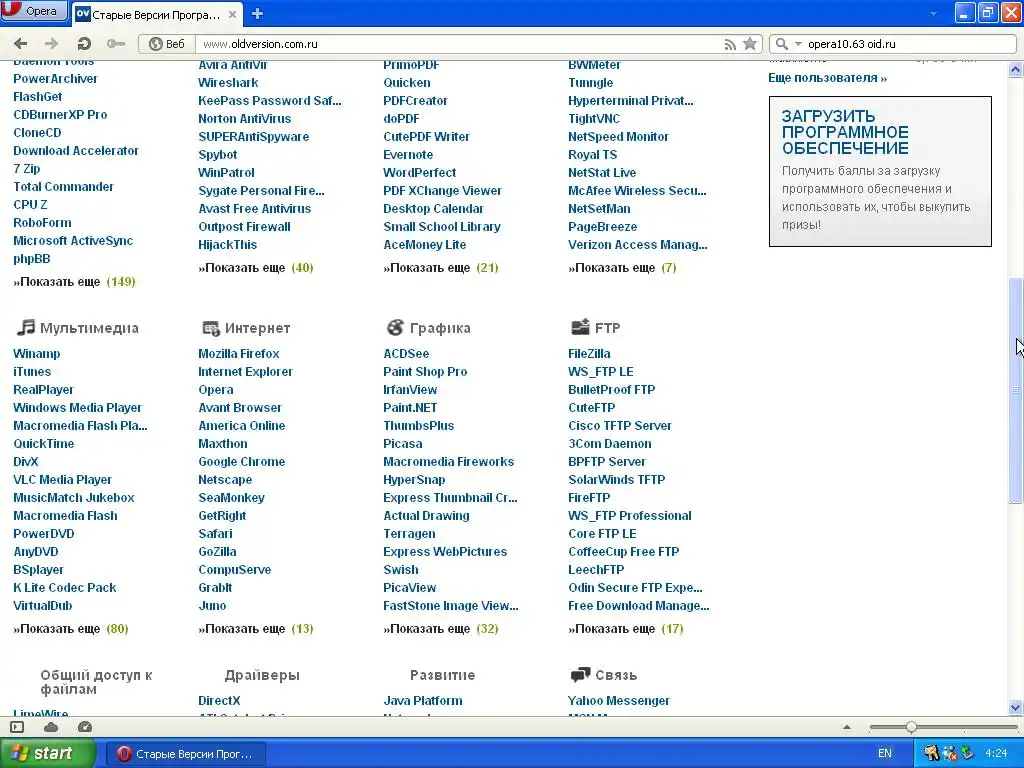The width and height of the screenshot is (1024, 768).
Task: Open the Еще пользователя link
Action: coord(827,78)
